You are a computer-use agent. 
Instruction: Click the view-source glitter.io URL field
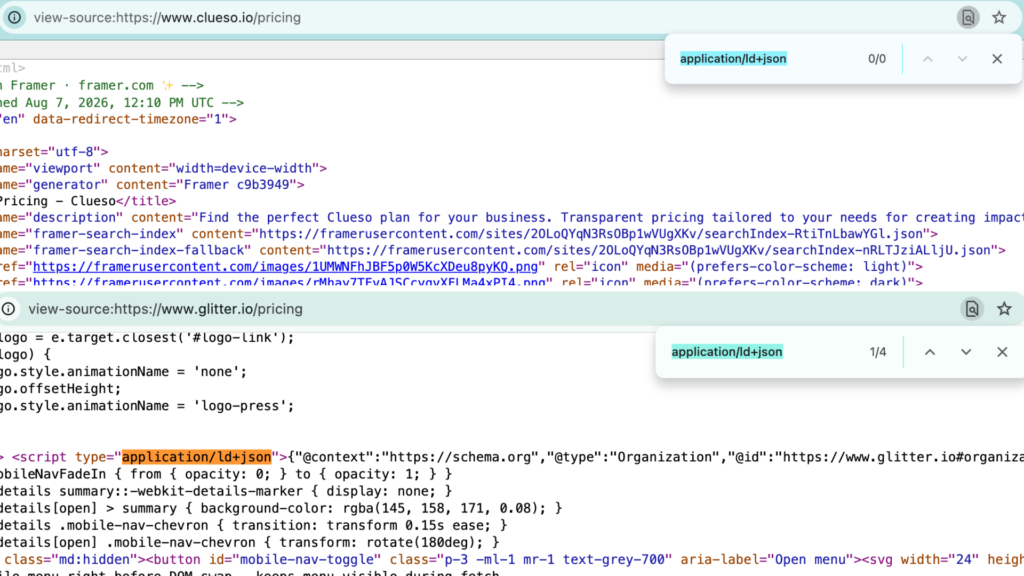click(165, 309)
